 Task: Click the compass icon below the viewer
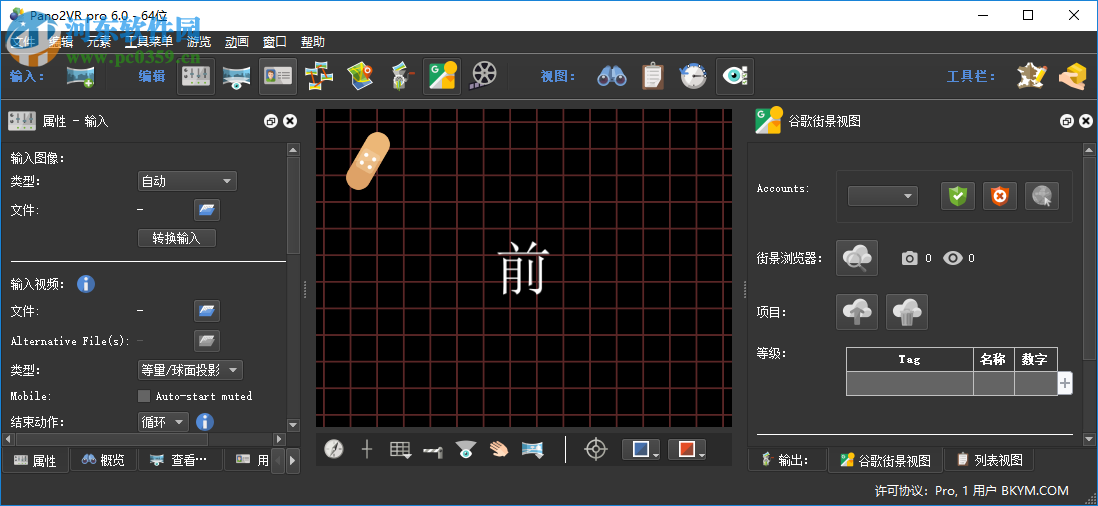(334, 449)
